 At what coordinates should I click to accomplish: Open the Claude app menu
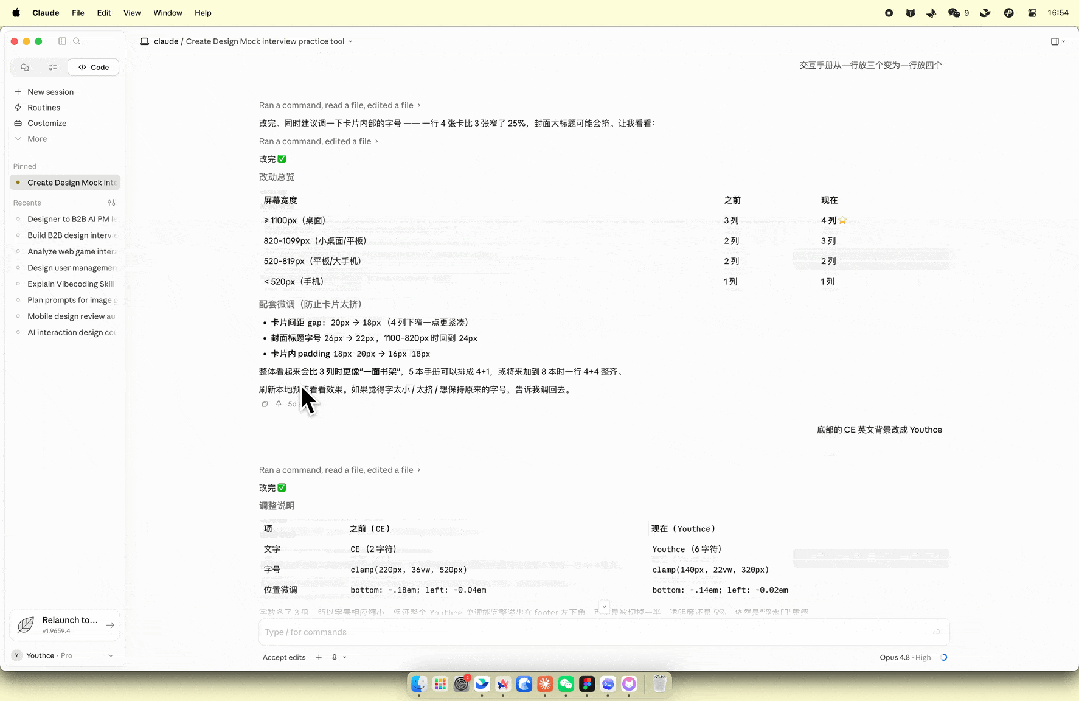[46, 13]
